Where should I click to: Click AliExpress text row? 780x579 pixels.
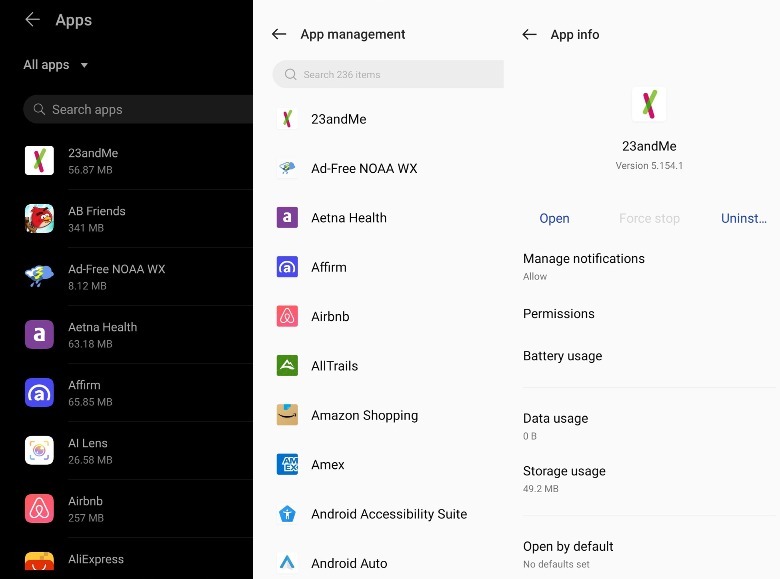(96, 559)
